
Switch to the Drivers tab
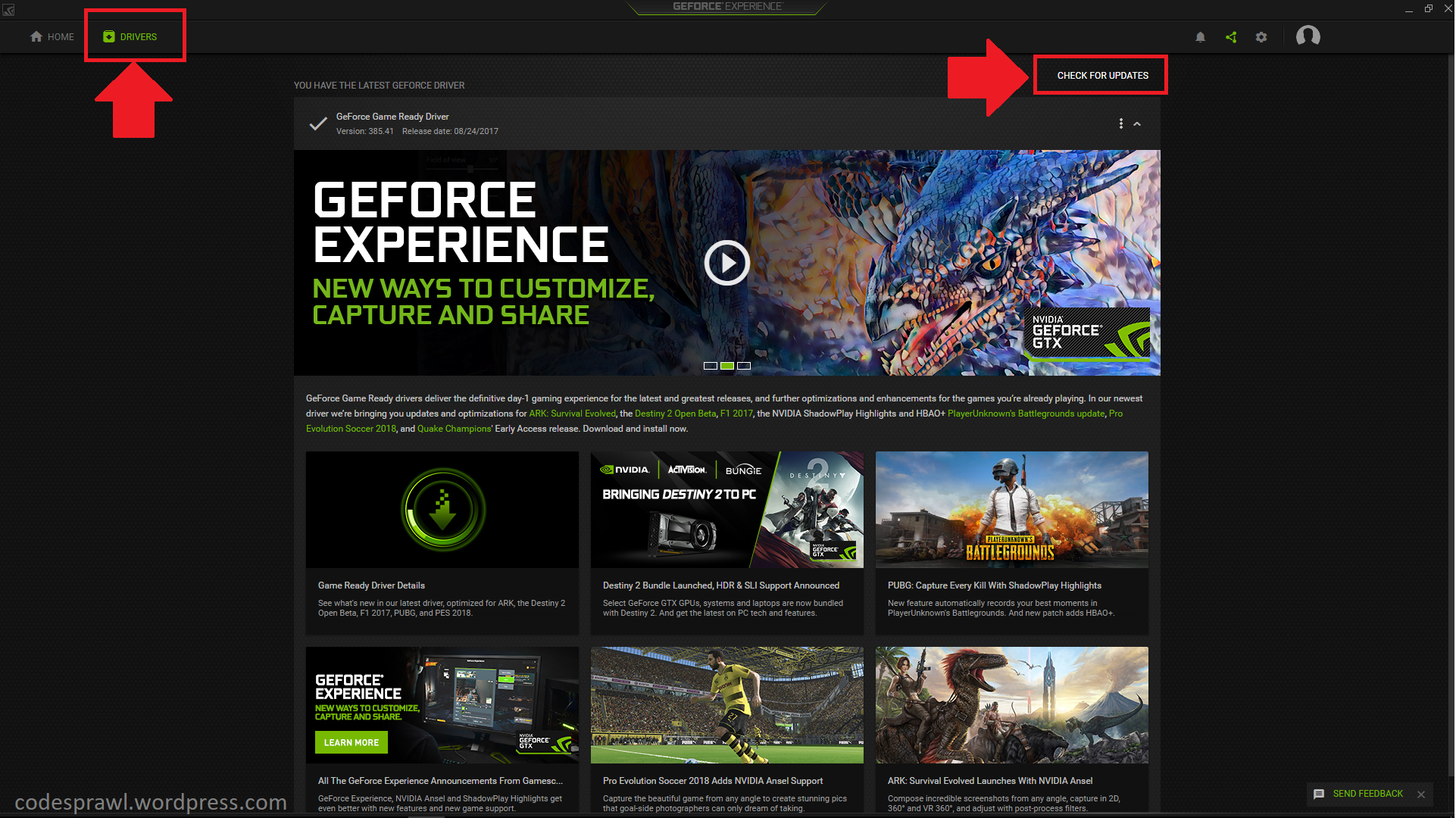point(130,36)
